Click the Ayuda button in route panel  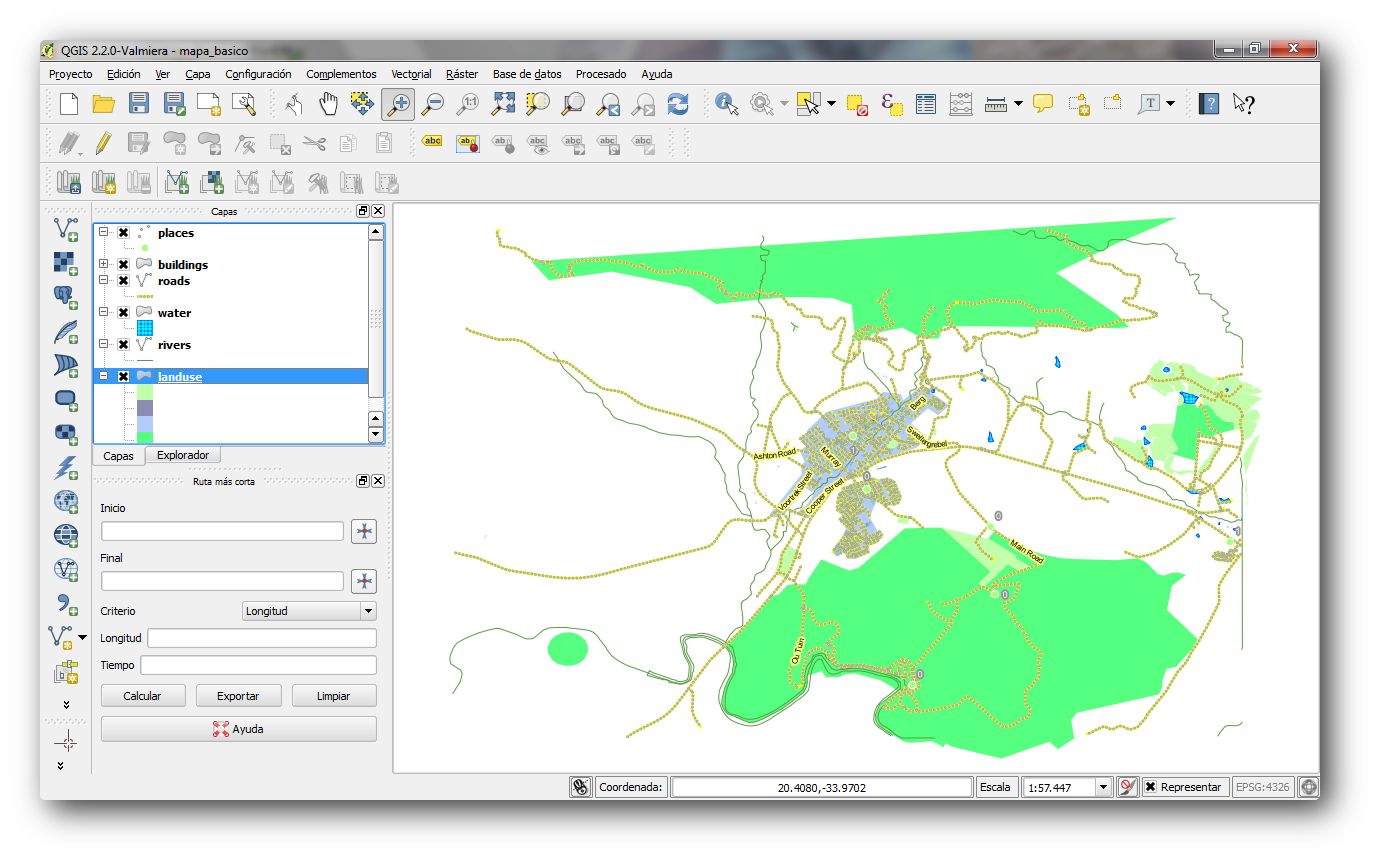click(239, 729)
